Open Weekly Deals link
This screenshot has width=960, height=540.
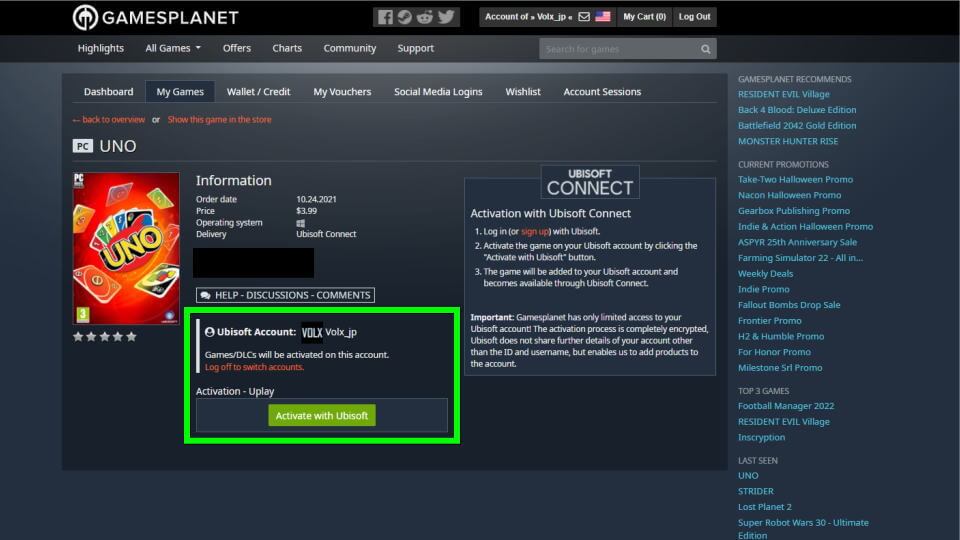point(765,274)
